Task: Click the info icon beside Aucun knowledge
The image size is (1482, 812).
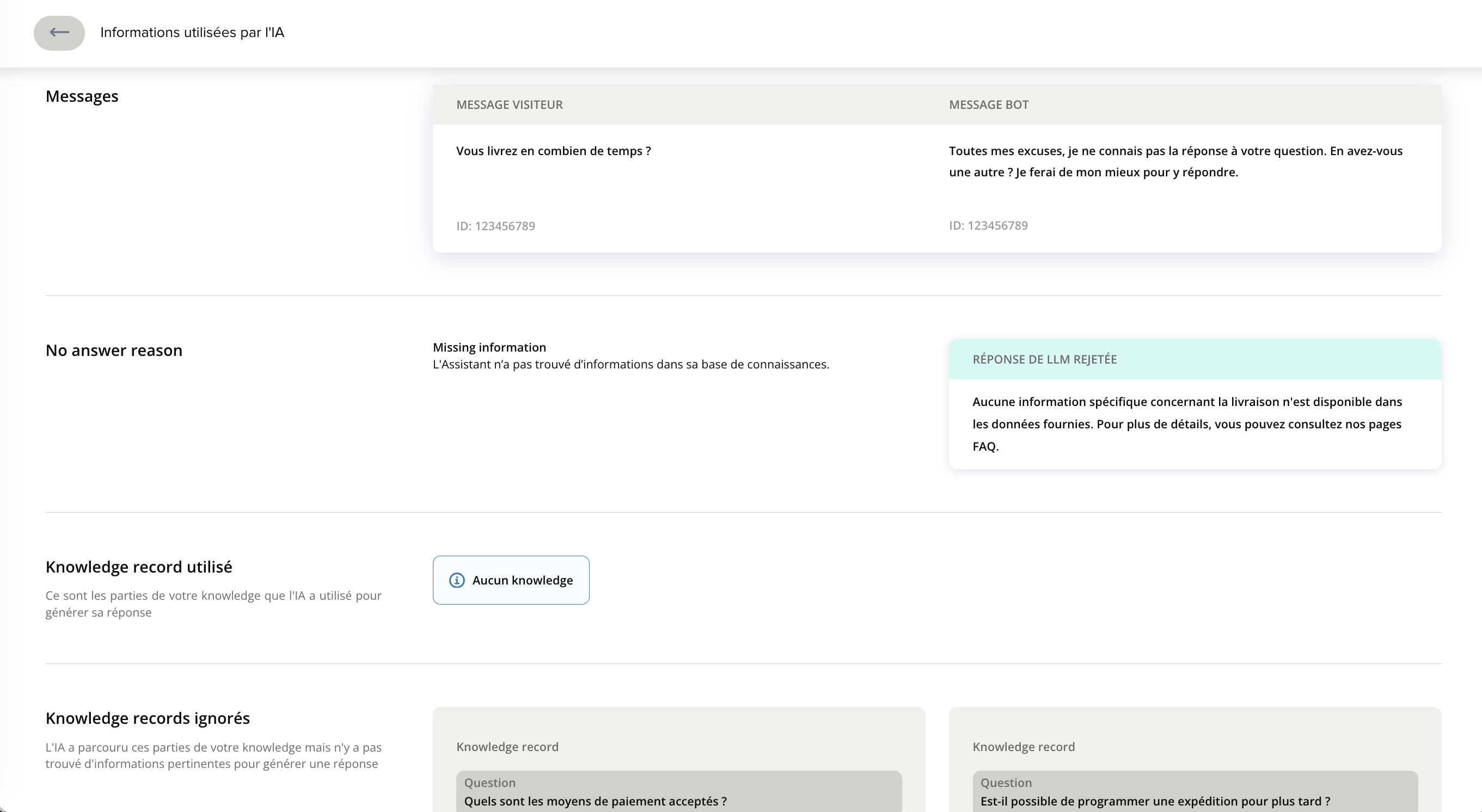Action: [x=456, y=580]
